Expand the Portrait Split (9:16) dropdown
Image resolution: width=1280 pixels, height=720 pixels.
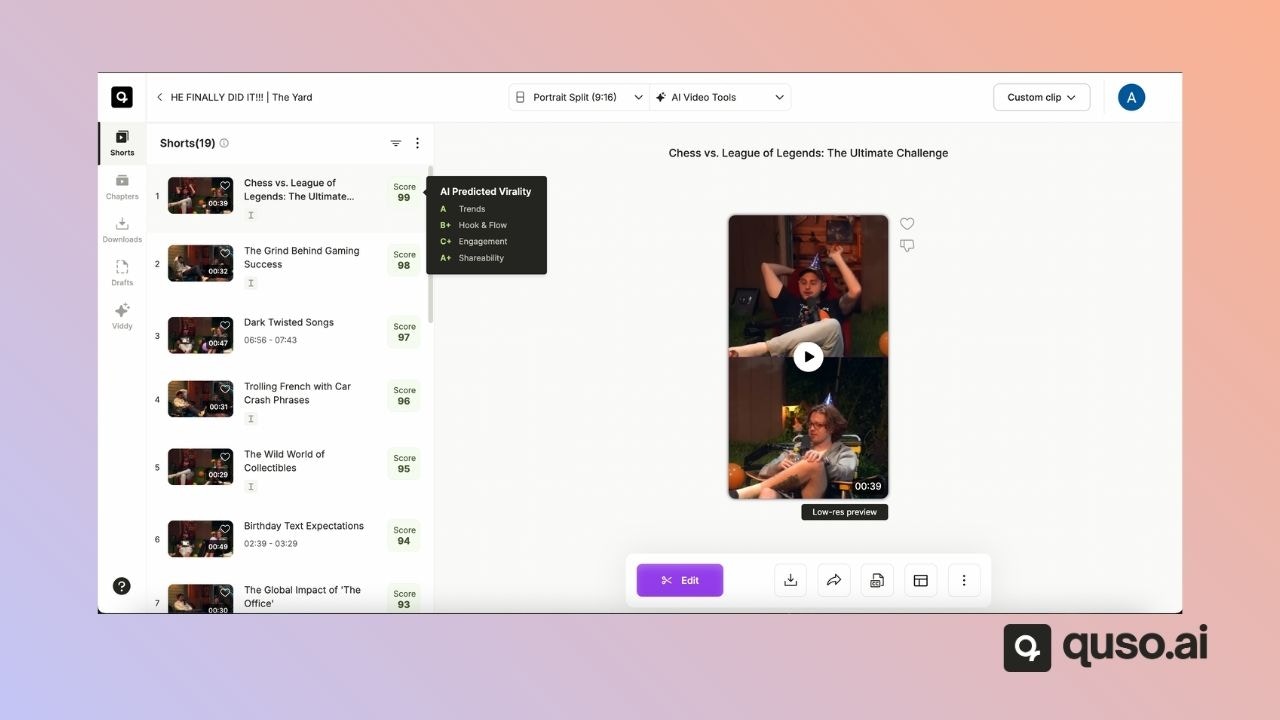tap(578, 97)
